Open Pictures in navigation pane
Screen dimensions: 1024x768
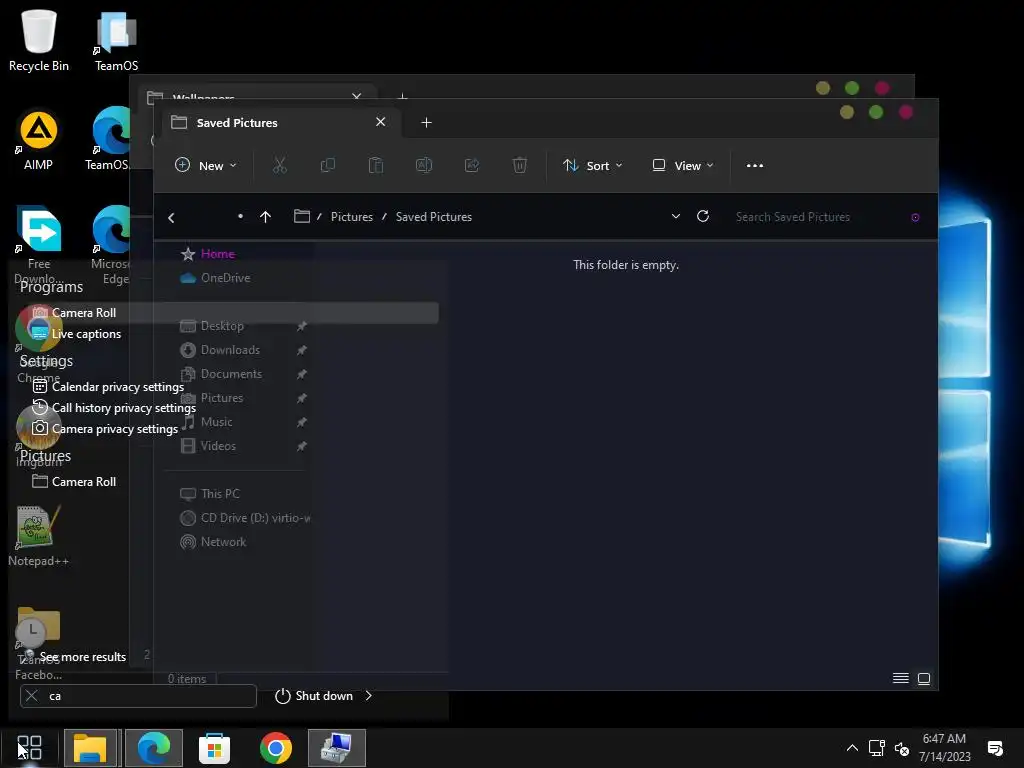[x=221, y=398]
